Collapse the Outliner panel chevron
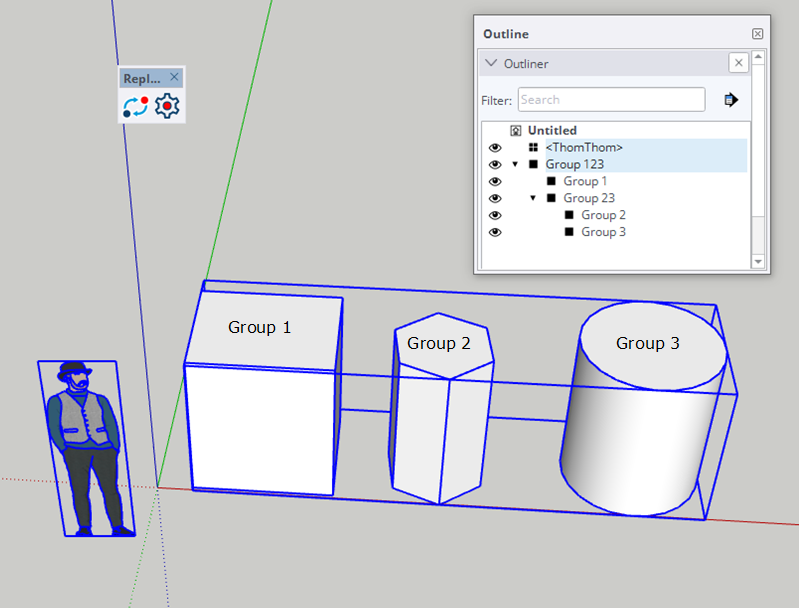 491,63
